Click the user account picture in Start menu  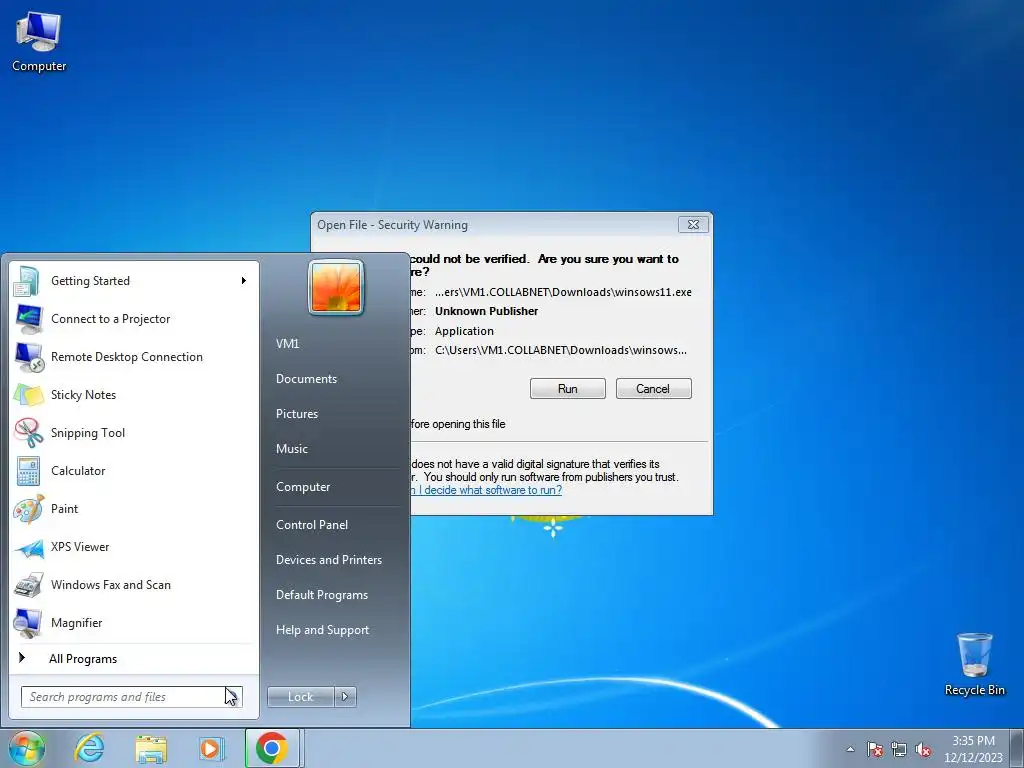pyautogui.click(x=336, y=287)
